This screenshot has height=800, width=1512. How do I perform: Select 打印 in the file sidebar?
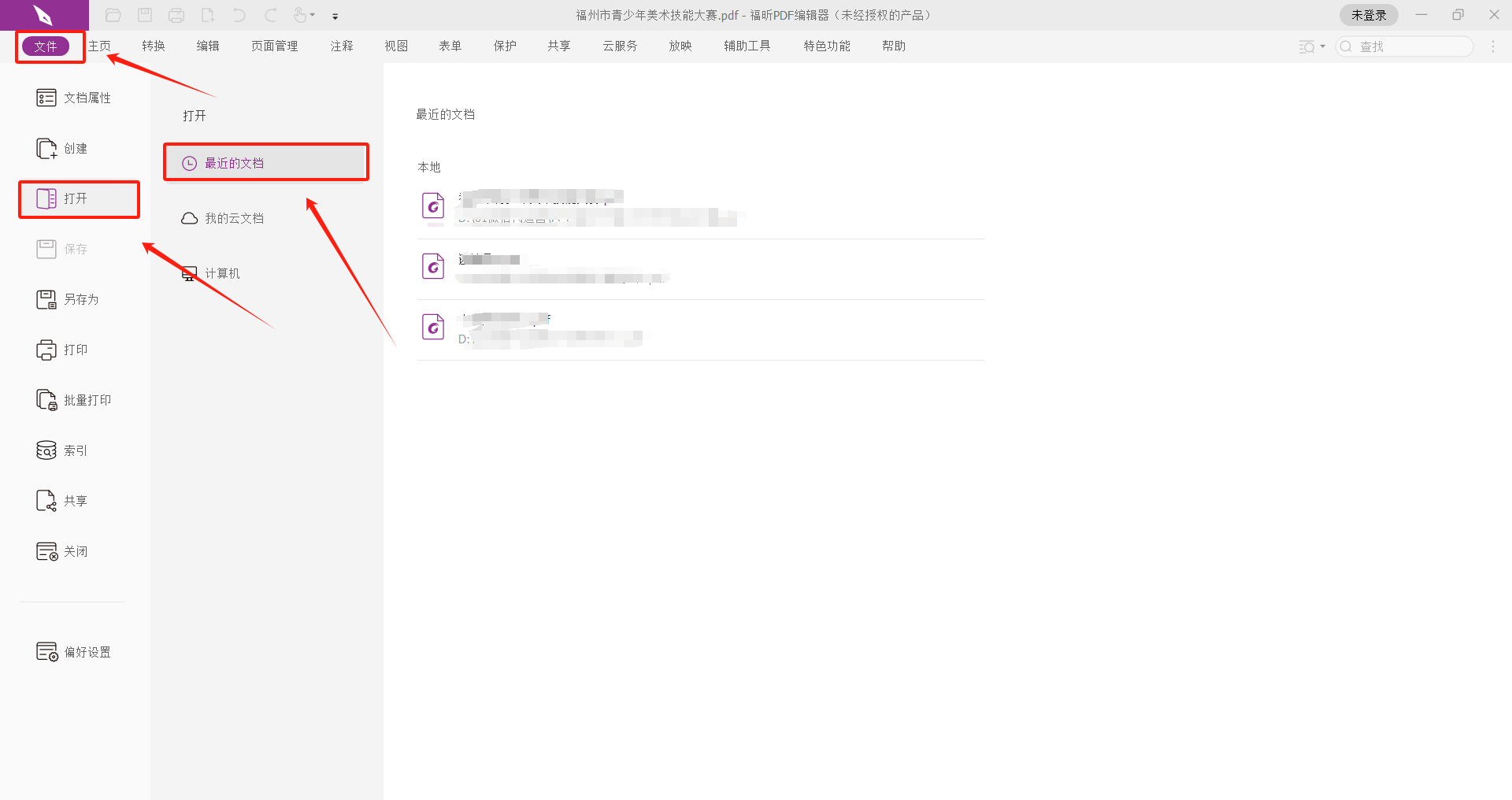tap(62, 350)
